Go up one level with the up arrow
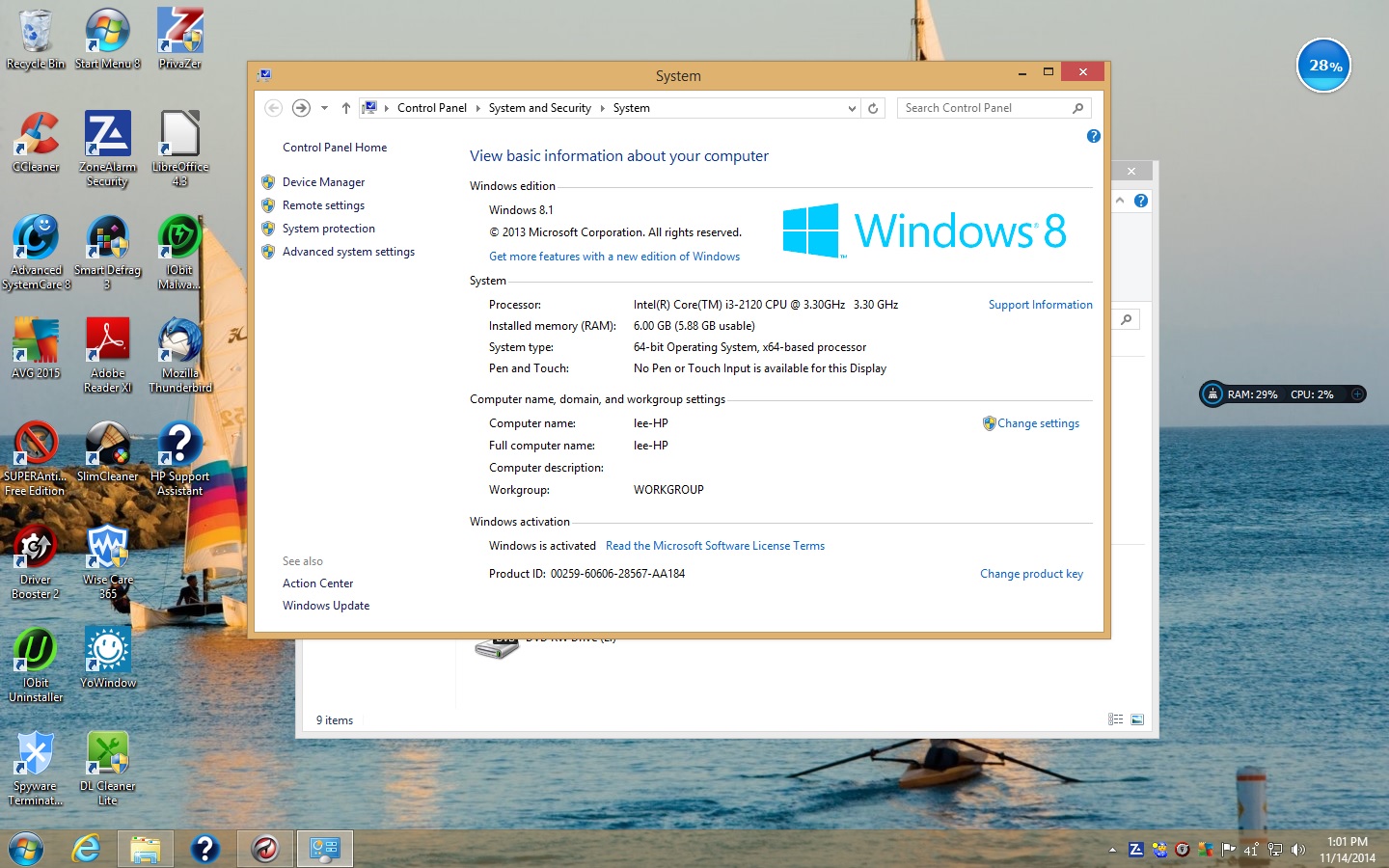The width and height of the screenshot is (1389, 868). [345, 108]
